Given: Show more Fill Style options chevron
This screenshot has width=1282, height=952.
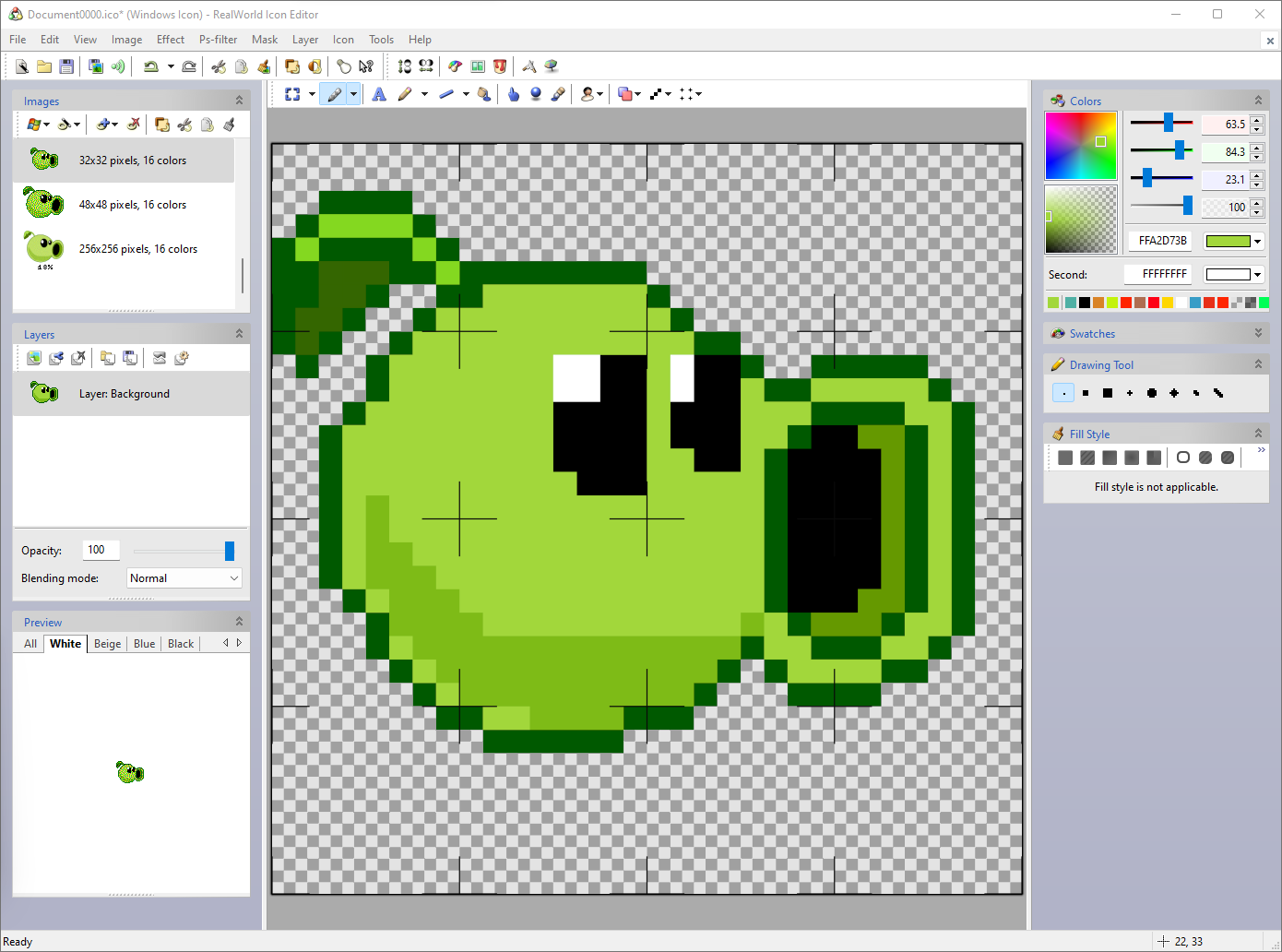Looking at the screenshot, I should coord(1261,450).
